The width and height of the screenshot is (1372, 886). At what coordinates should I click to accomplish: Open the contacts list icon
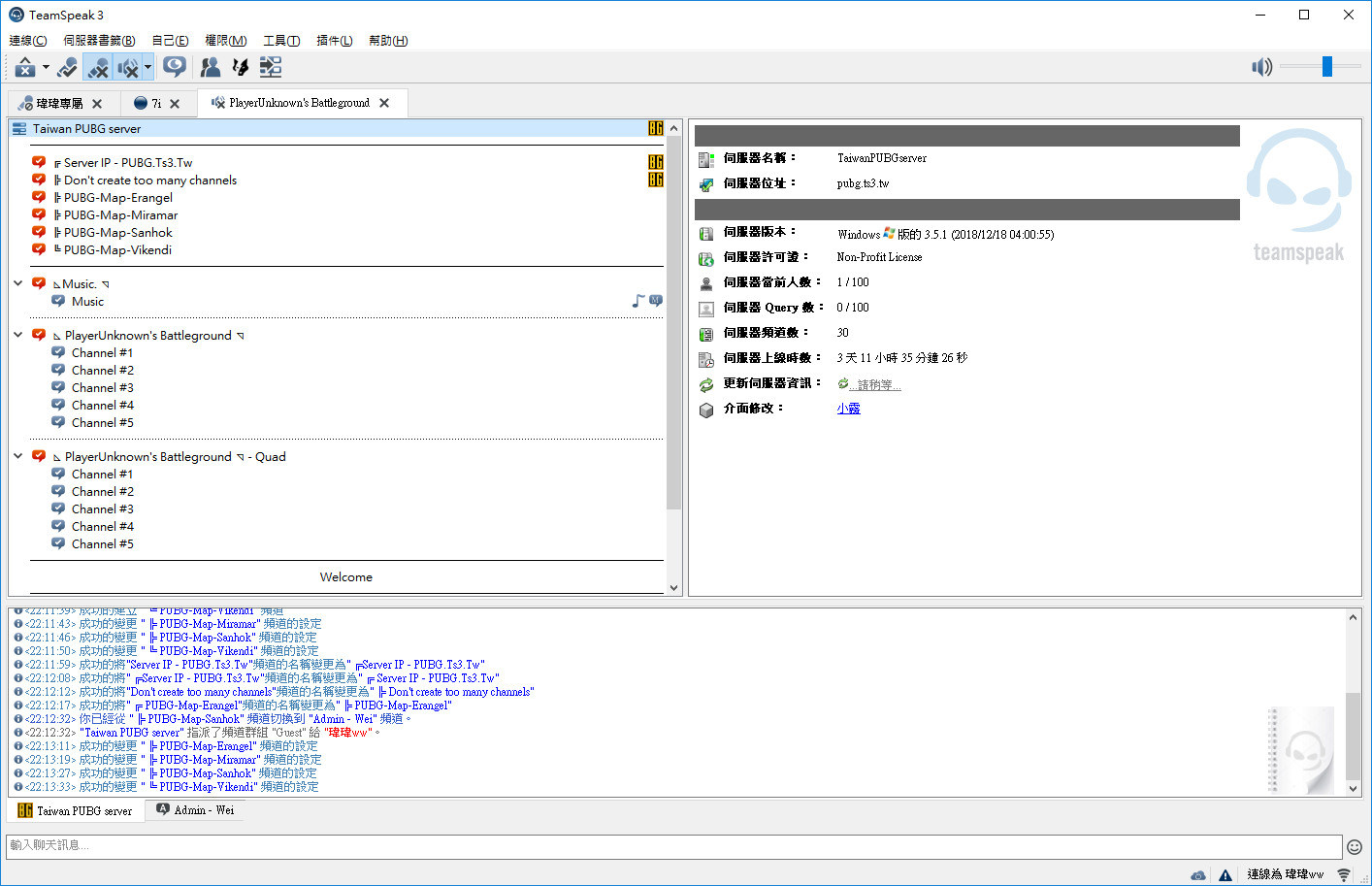click(210, 67)
